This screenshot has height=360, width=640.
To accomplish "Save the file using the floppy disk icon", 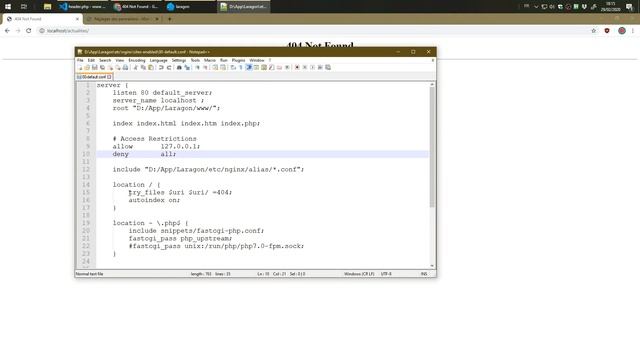I will (x=95, y=67).
